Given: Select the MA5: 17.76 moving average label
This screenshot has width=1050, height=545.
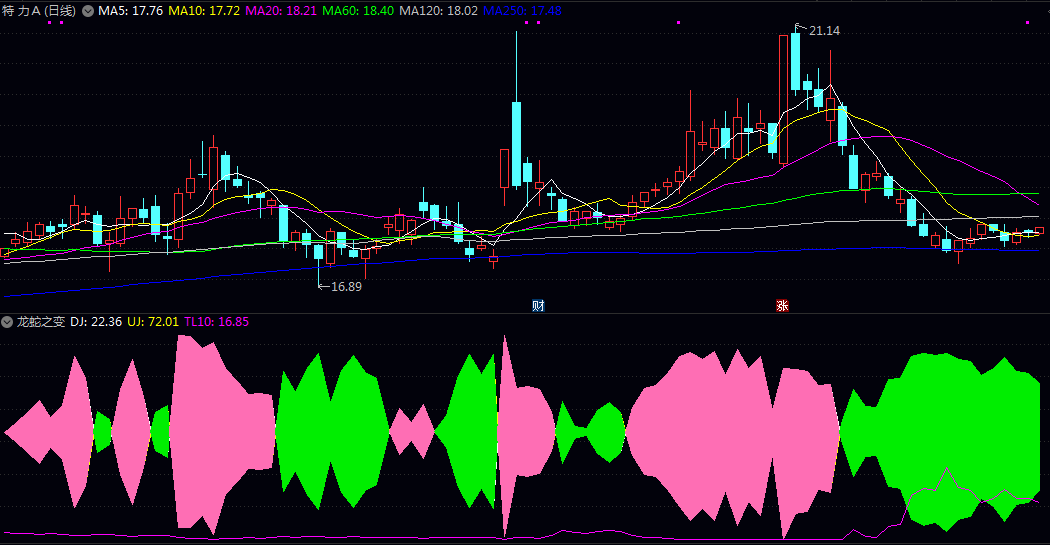Looking at the screenshot, I should click(x=130, y=10).
